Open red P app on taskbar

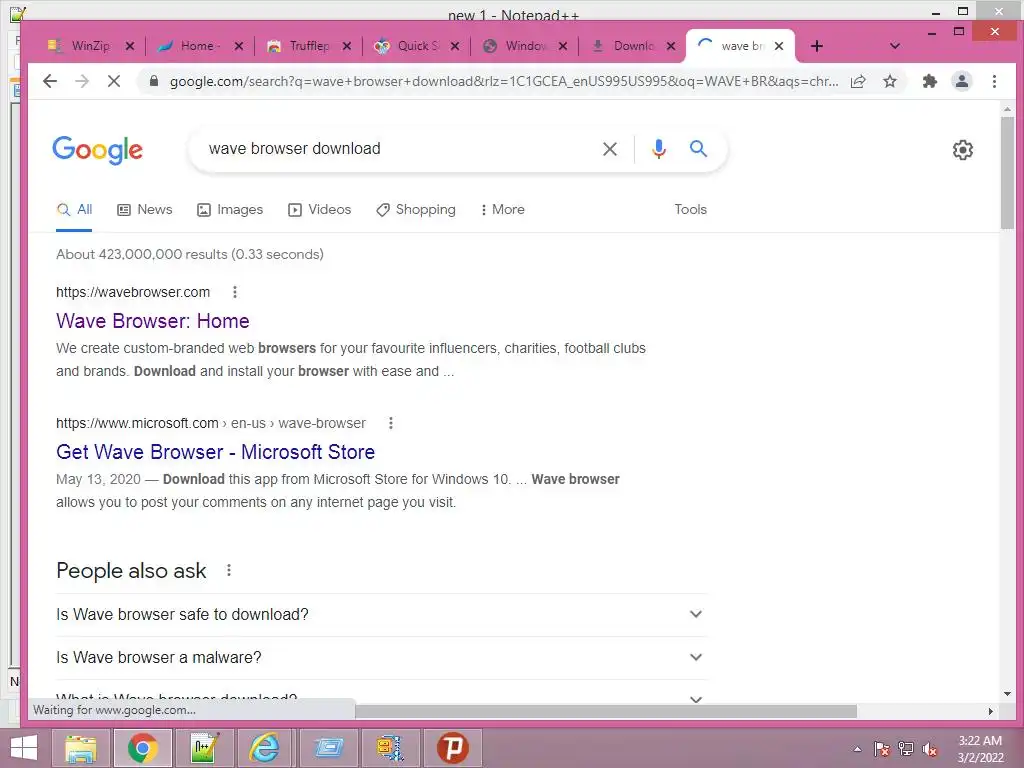pyautogui.click(x=453, y=748)
